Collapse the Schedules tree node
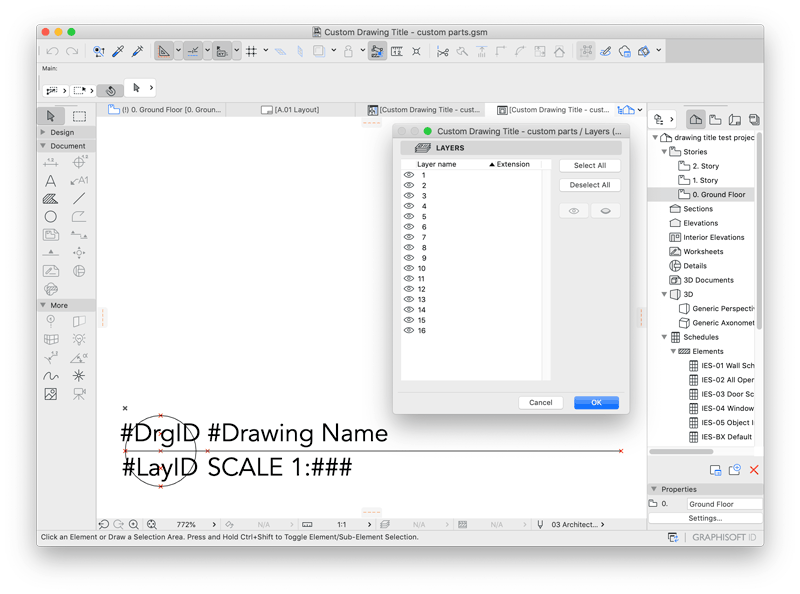This screenshot has height=594, width=800. [664, 337]
